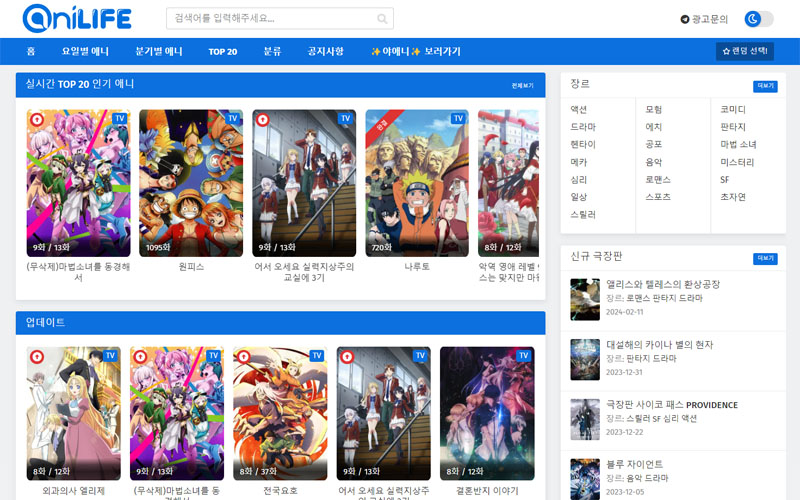The image size is (800, 500).
Task: Click 블루 자이언트 thumbnail
Action: (585, 479)
